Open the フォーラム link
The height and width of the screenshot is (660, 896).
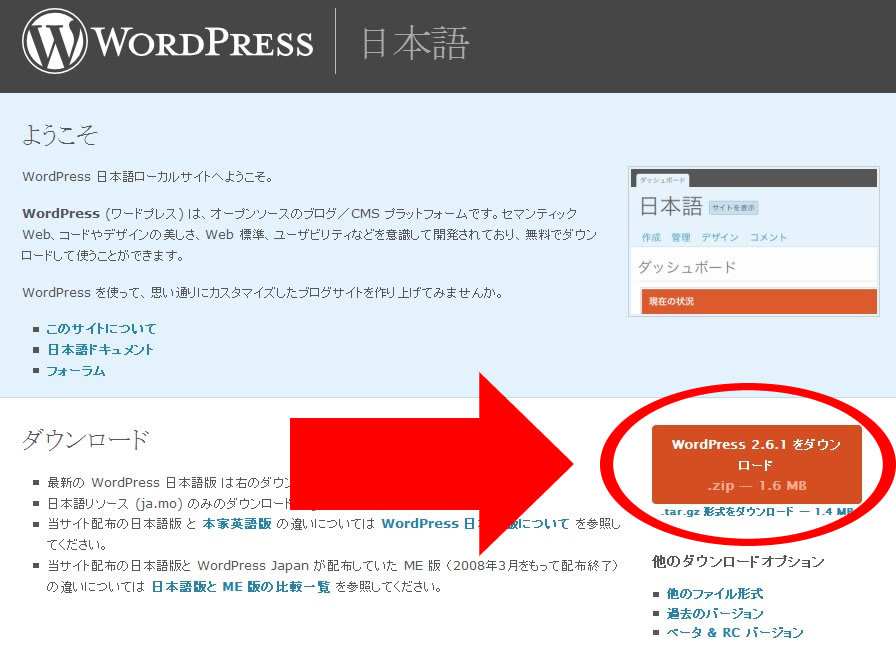point(75,371)
